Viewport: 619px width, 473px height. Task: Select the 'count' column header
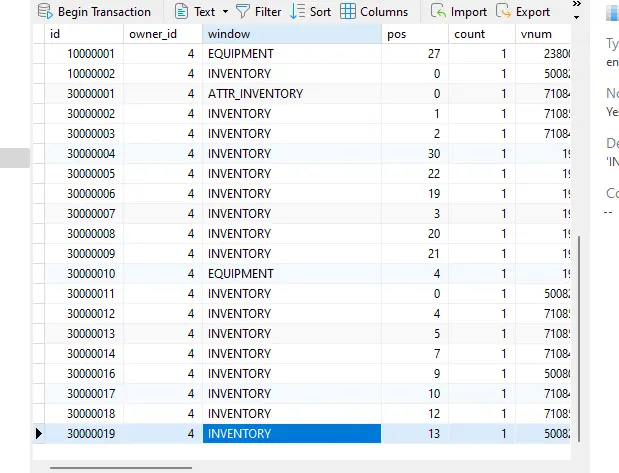point(480,34)
